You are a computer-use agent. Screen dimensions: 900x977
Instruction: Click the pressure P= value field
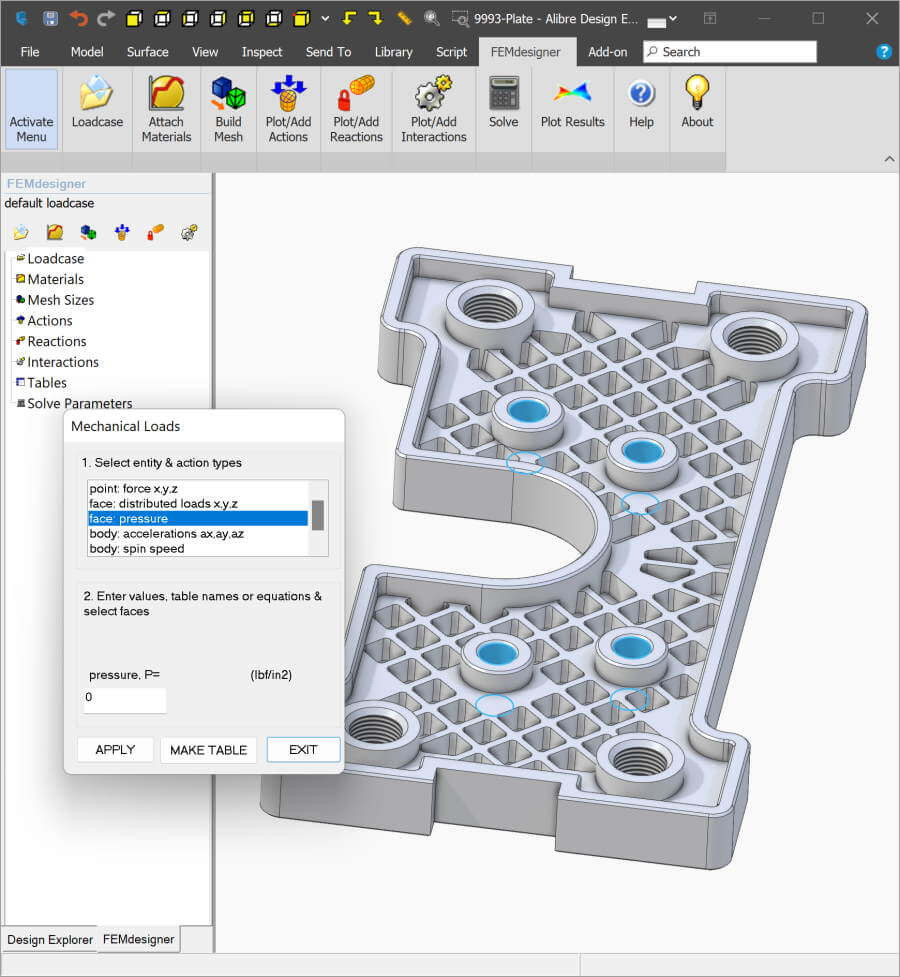[x=125, y=700]
